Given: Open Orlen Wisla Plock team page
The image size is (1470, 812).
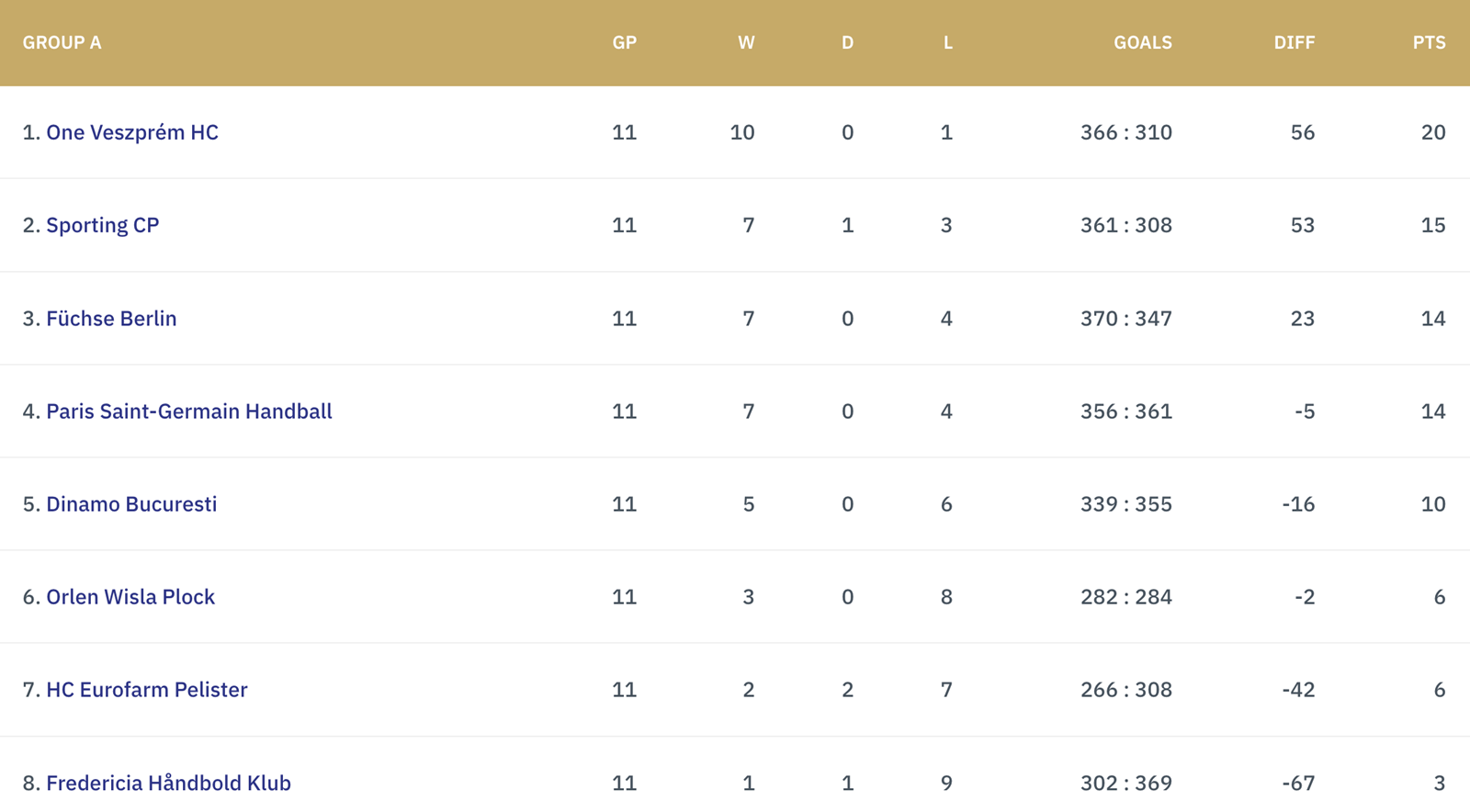Looking at the screenshot, I should (130, 597).
